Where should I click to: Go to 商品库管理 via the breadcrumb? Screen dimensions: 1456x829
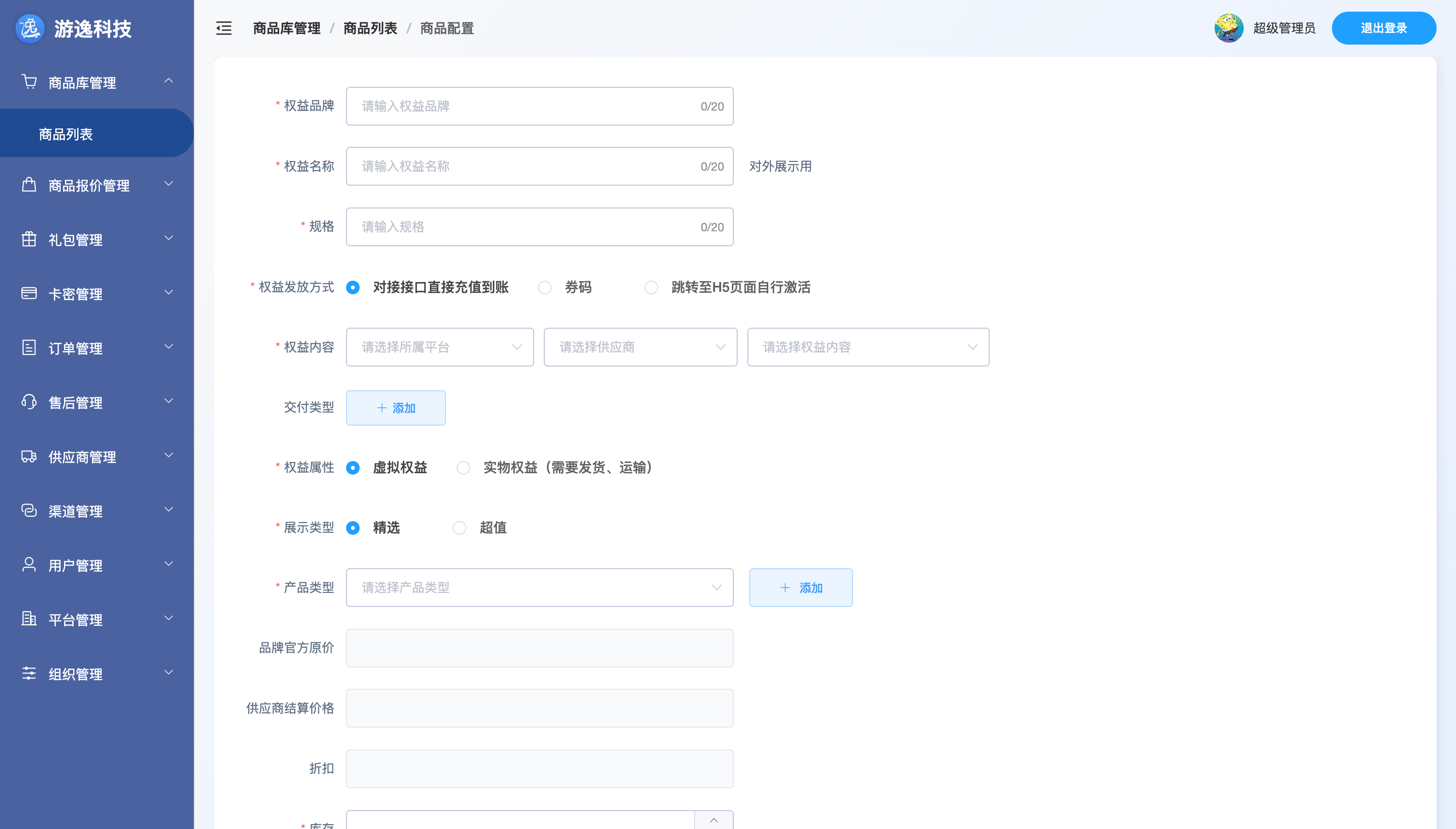click(x=286, y=28)
